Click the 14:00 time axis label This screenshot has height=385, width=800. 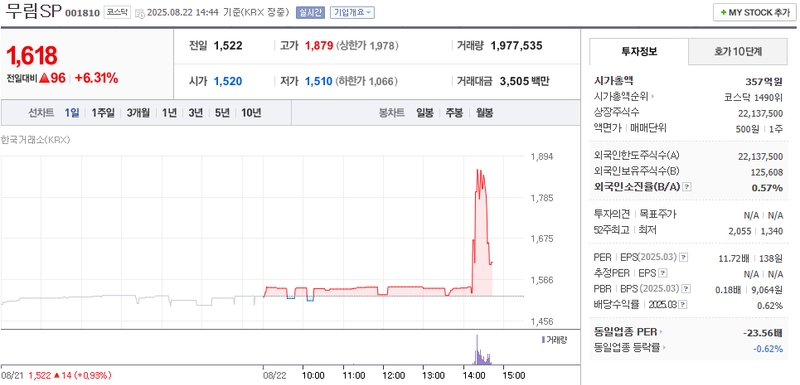click(x=474, y=375)
